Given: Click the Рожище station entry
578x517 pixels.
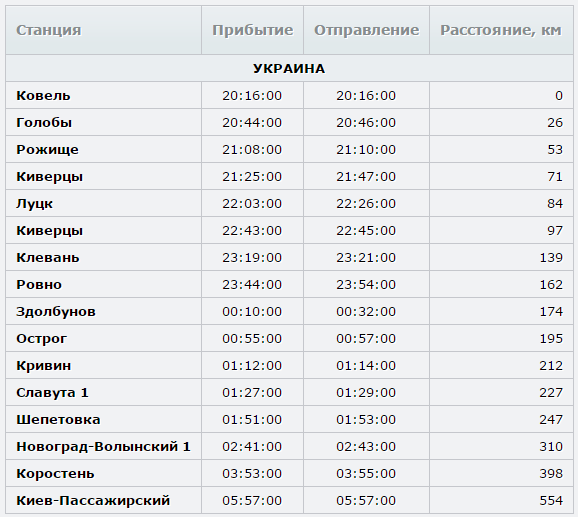Looking at the screenshot, I should point(47,150).
